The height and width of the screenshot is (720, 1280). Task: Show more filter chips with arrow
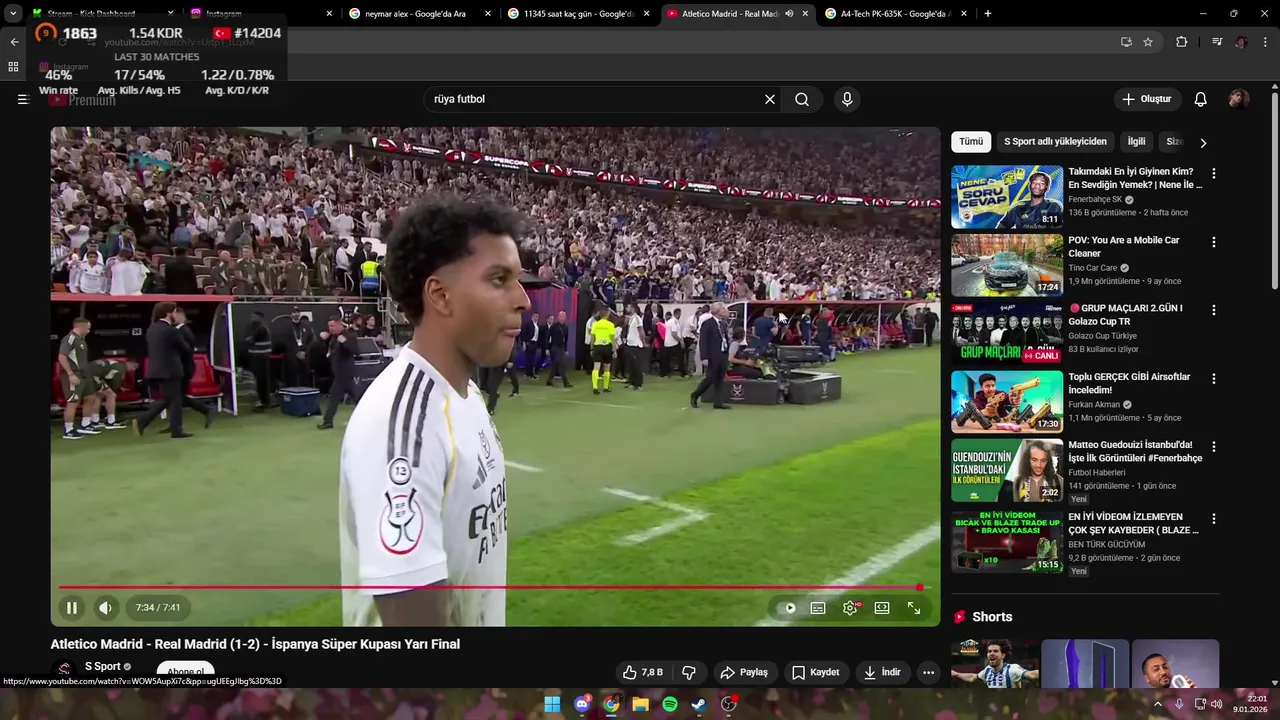tap(1203, 143)
